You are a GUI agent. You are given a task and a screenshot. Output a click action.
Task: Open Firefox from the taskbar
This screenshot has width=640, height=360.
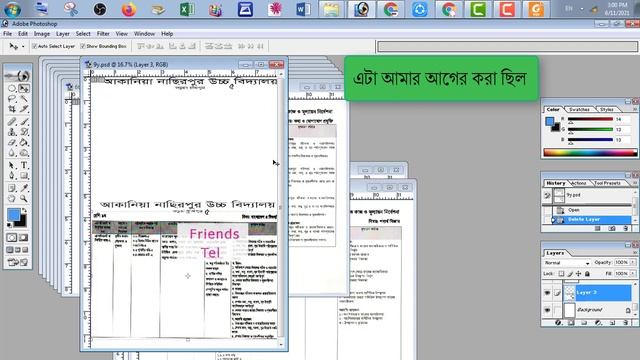point(129,9)
